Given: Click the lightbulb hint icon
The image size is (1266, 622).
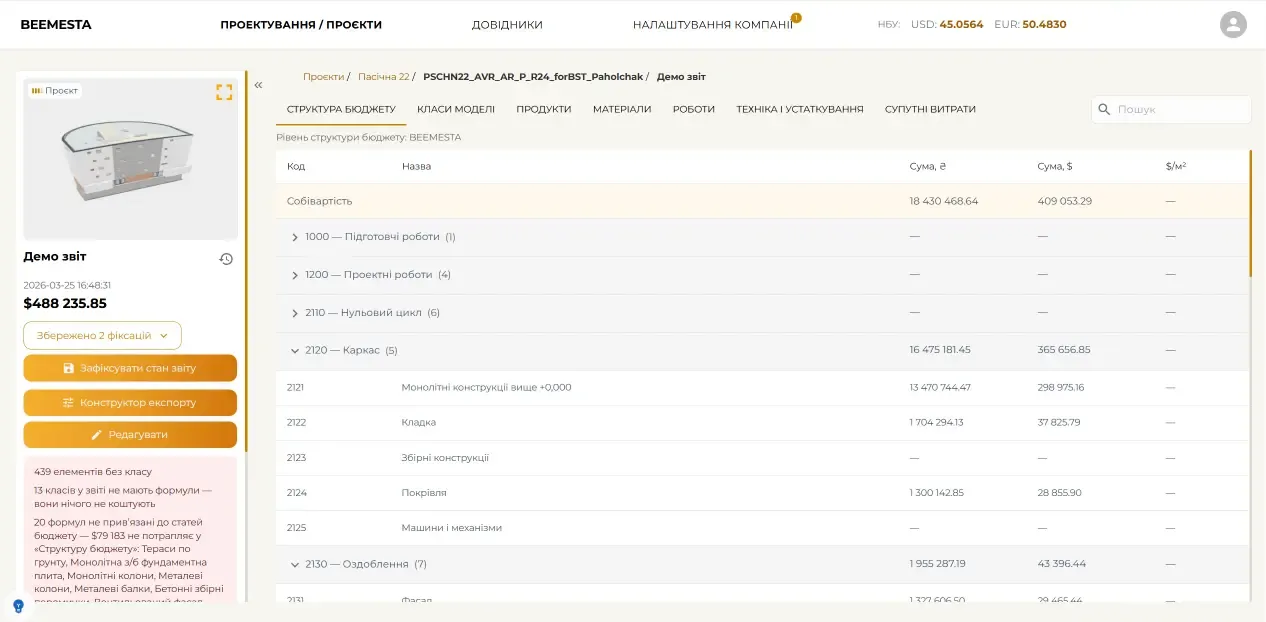Looking at the screenshot, I should click(18, 606).
